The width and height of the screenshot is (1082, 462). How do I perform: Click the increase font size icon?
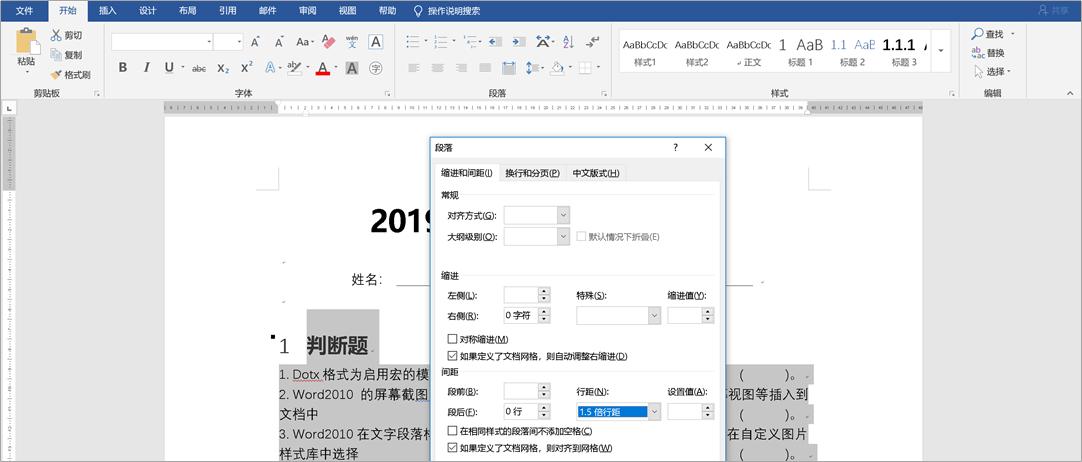coord(255,42)
